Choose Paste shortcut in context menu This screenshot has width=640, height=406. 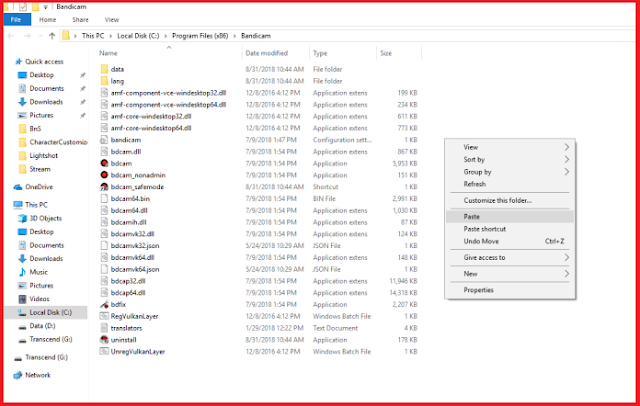(510, 229)
